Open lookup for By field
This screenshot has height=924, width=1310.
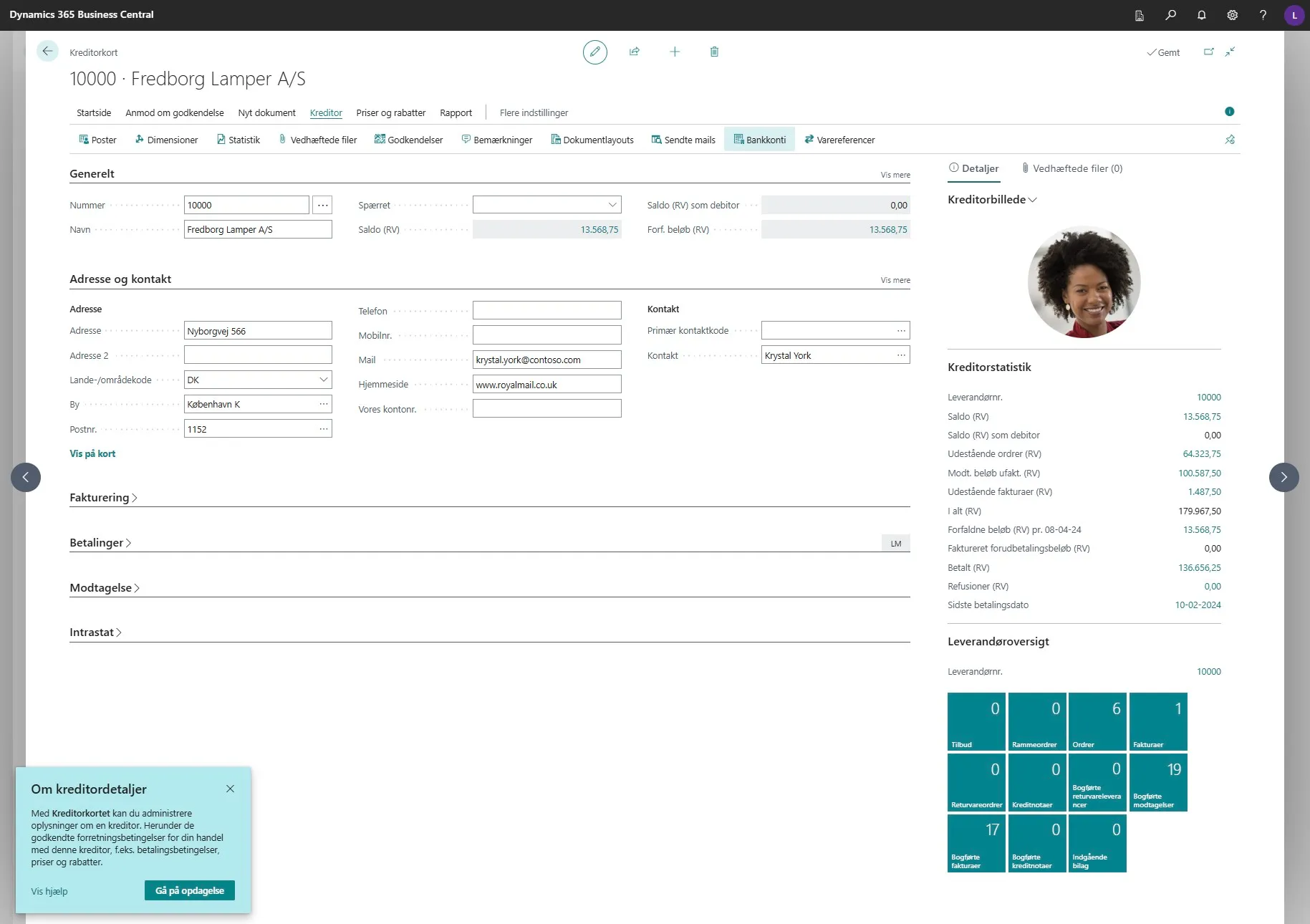tap(324, 404)
